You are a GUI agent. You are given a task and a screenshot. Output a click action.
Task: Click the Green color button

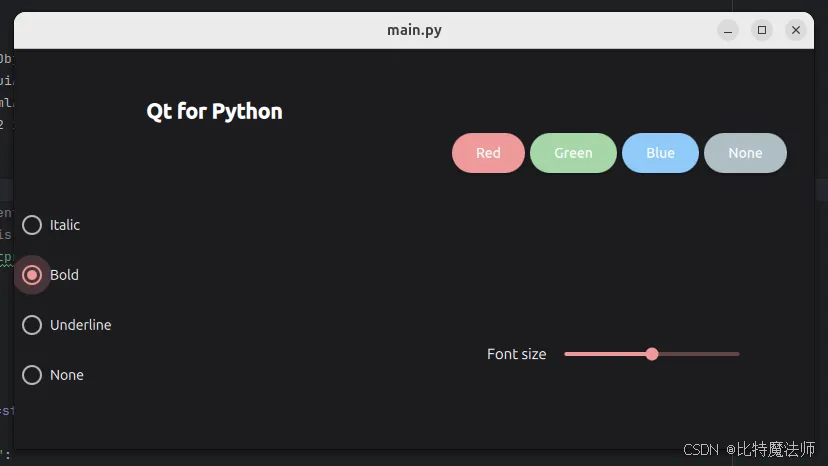pyautogui.click(x=573, y=153)
